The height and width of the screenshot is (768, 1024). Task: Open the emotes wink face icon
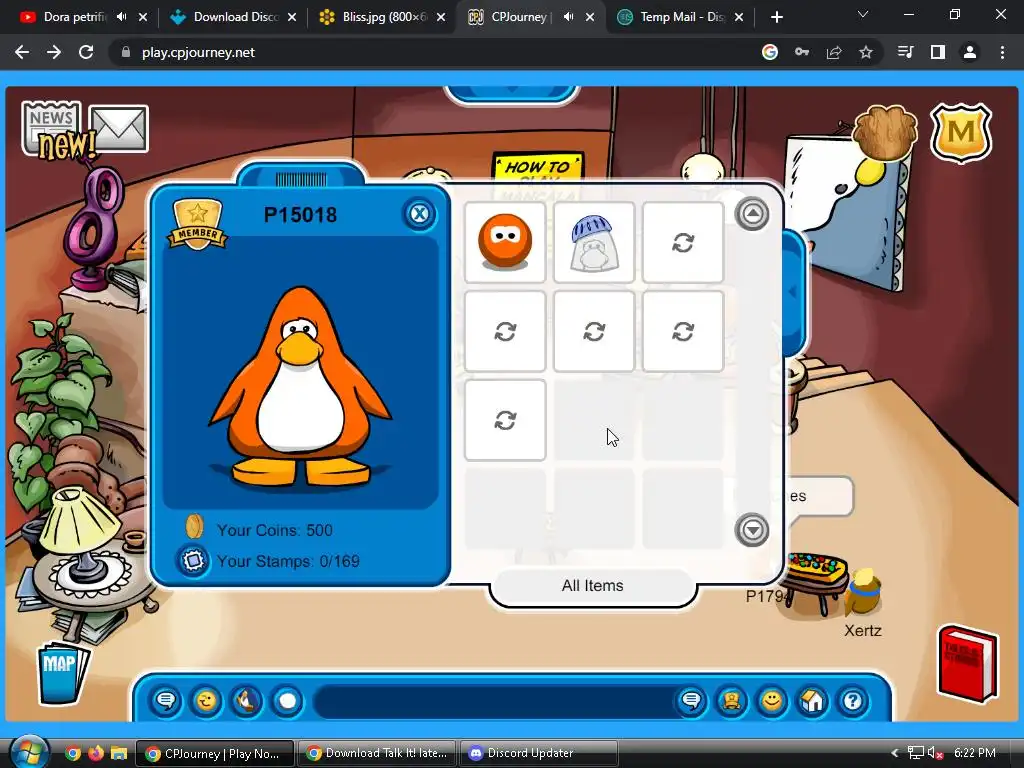tap(206, 701)
